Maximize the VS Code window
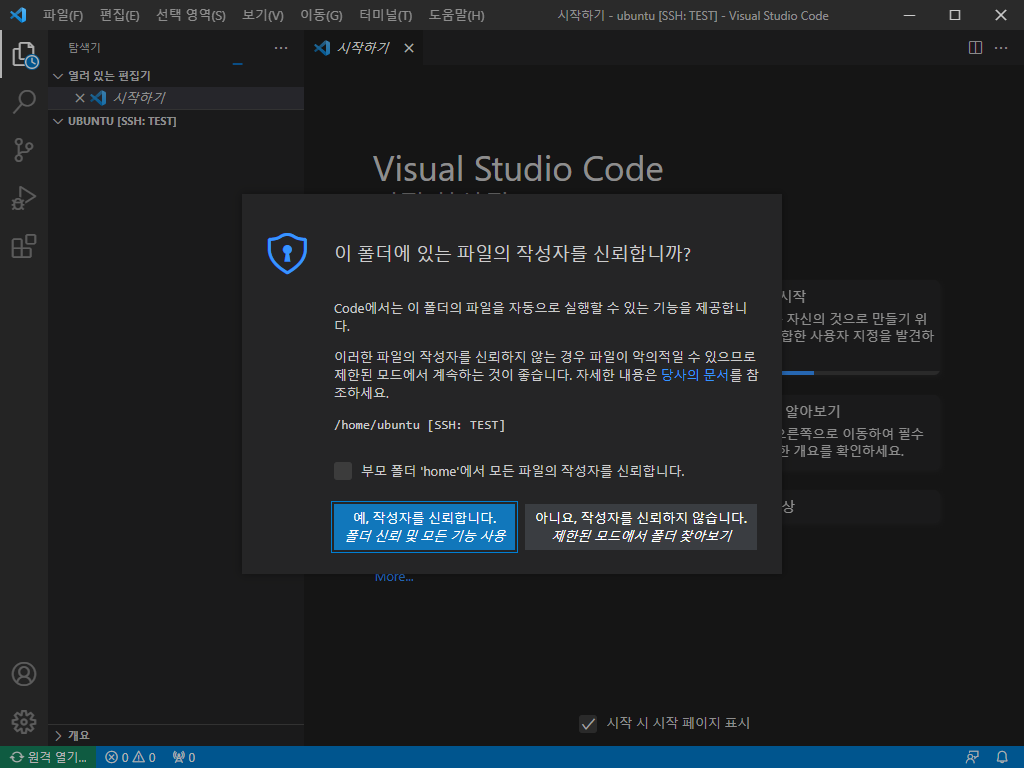This screenshot has width=1024, height=768. [955, 15]
